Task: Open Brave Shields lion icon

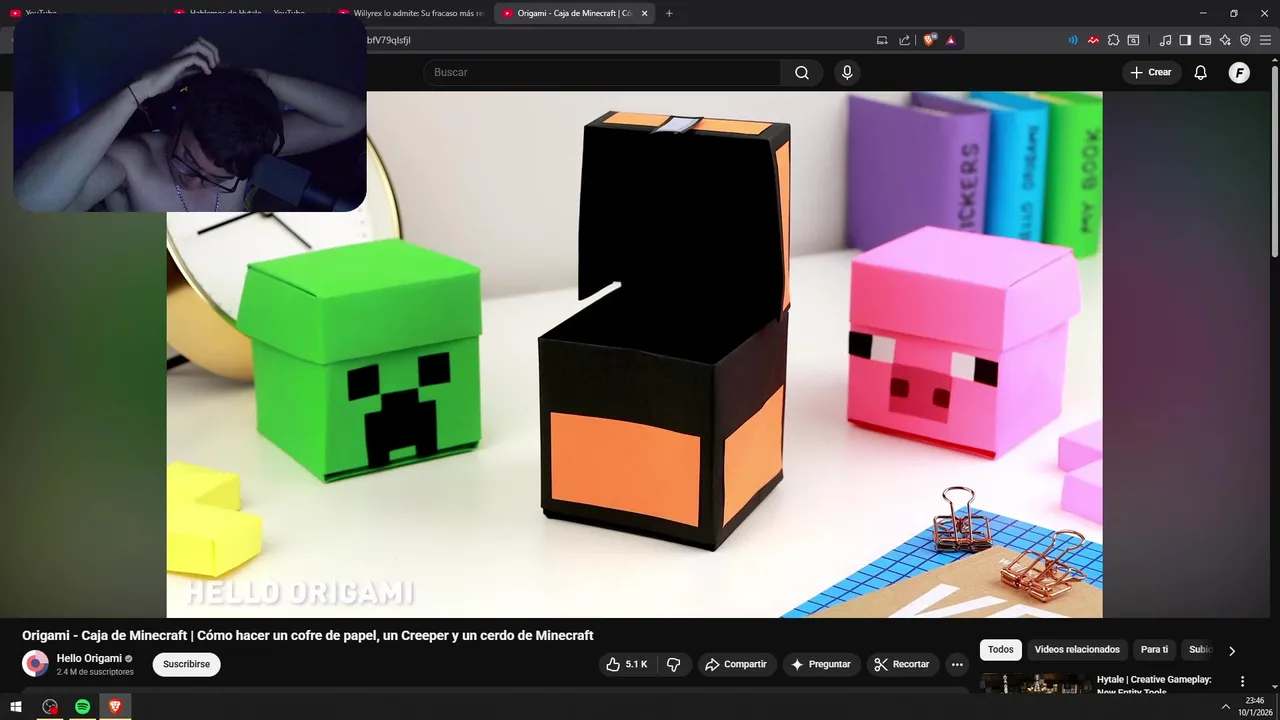Action: click(929, 40)
